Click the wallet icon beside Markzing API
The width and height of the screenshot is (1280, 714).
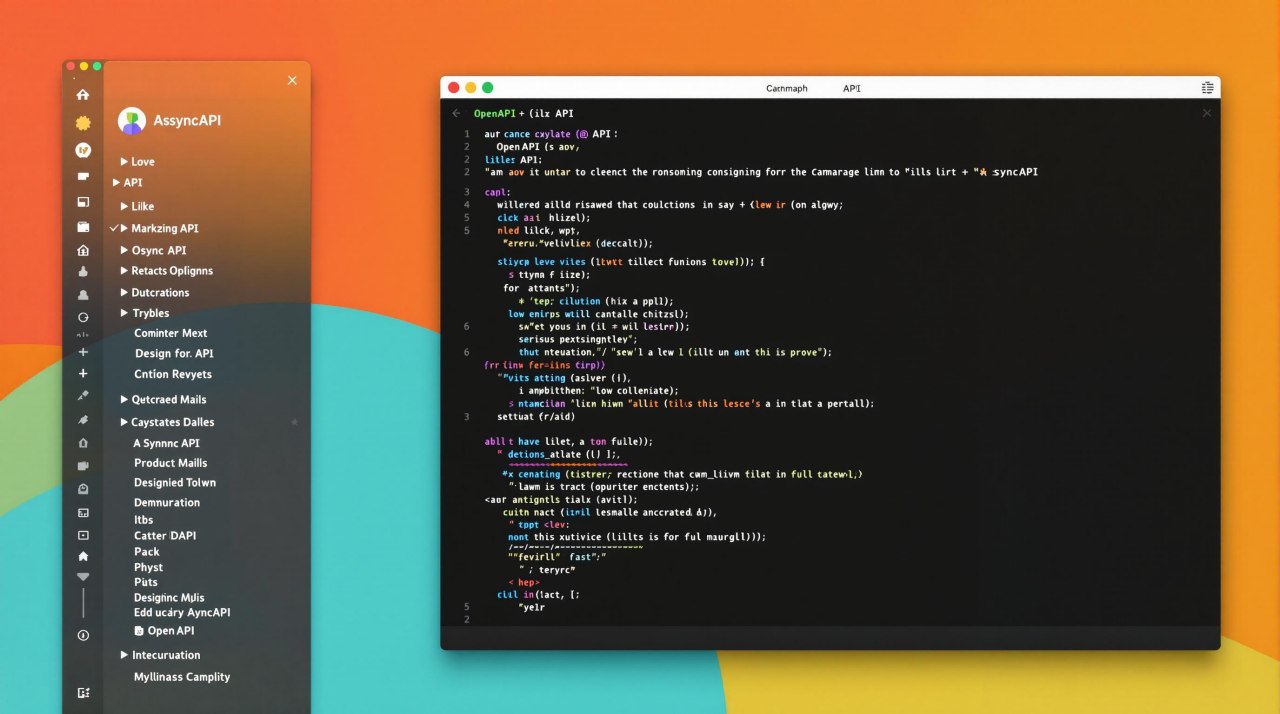click(83, 227)
